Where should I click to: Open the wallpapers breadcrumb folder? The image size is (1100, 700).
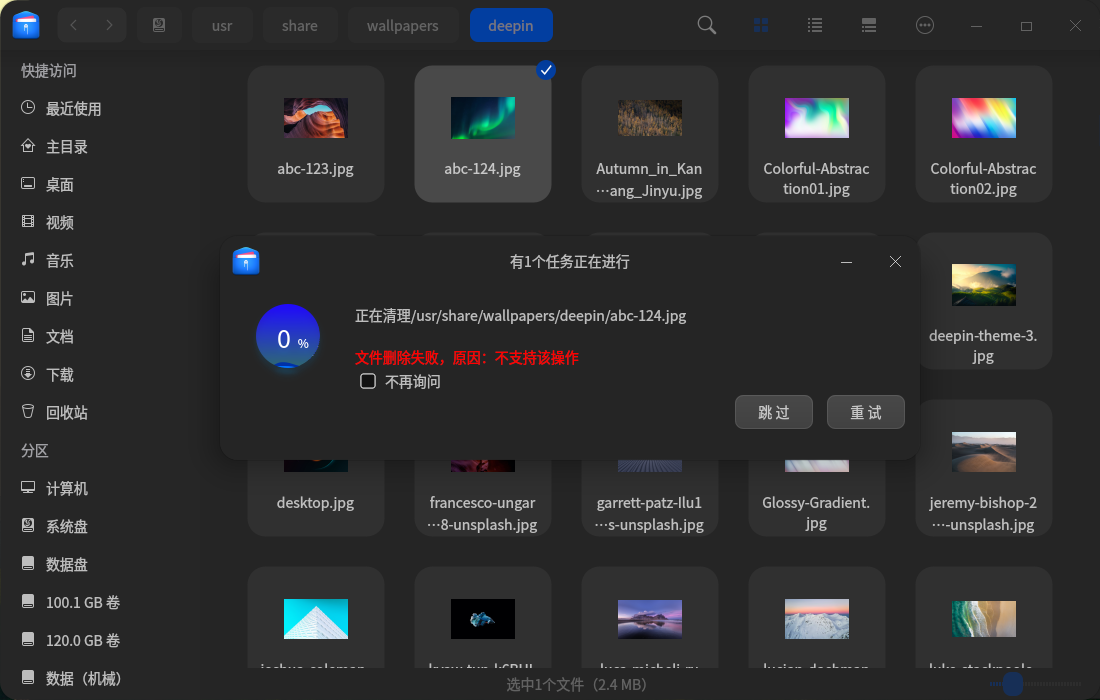click(403, 25)
